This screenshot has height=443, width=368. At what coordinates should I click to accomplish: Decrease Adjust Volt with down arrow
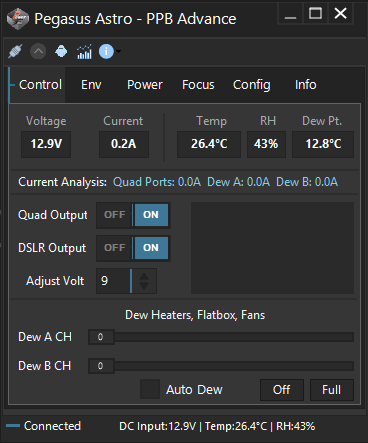pyautogui.click(x=144, y=286)
